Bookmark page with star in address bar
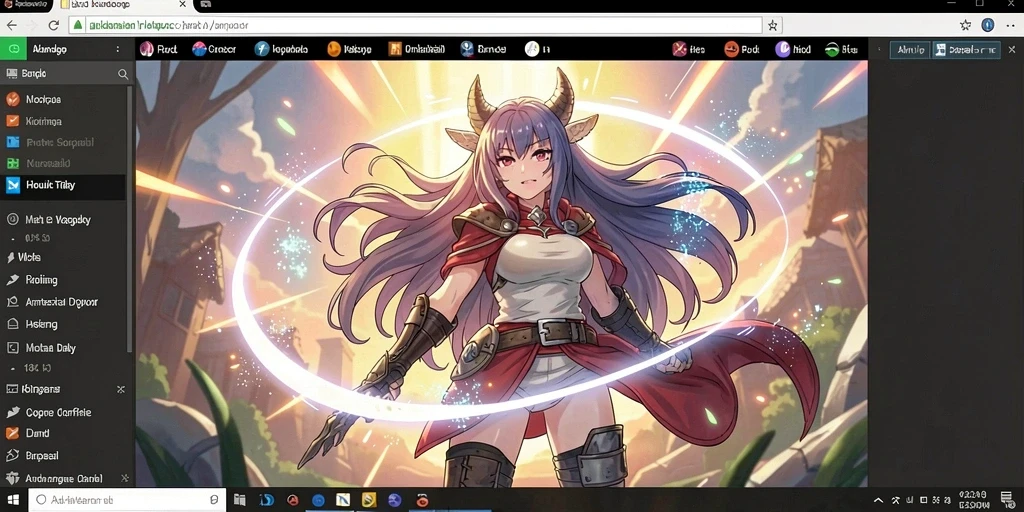The width and height of the screenshot is (1024, 512). (x=773, y=25)
